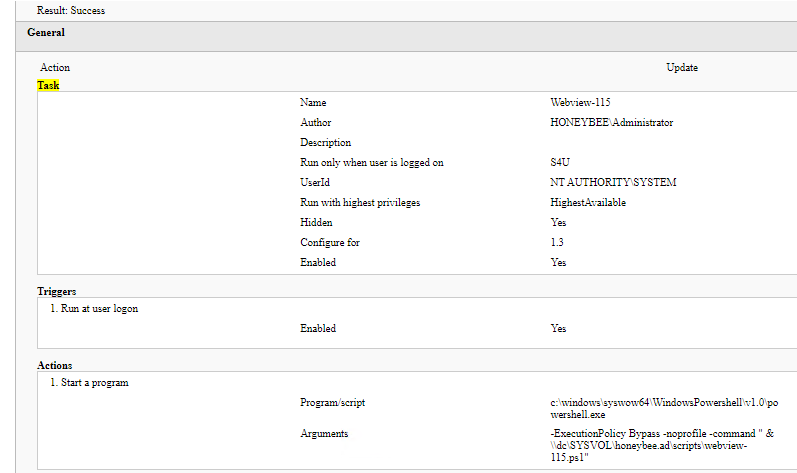The height and width of the screenshot is (473, 797).
Task: Click the Result: Success text
Action: (71, 11)
